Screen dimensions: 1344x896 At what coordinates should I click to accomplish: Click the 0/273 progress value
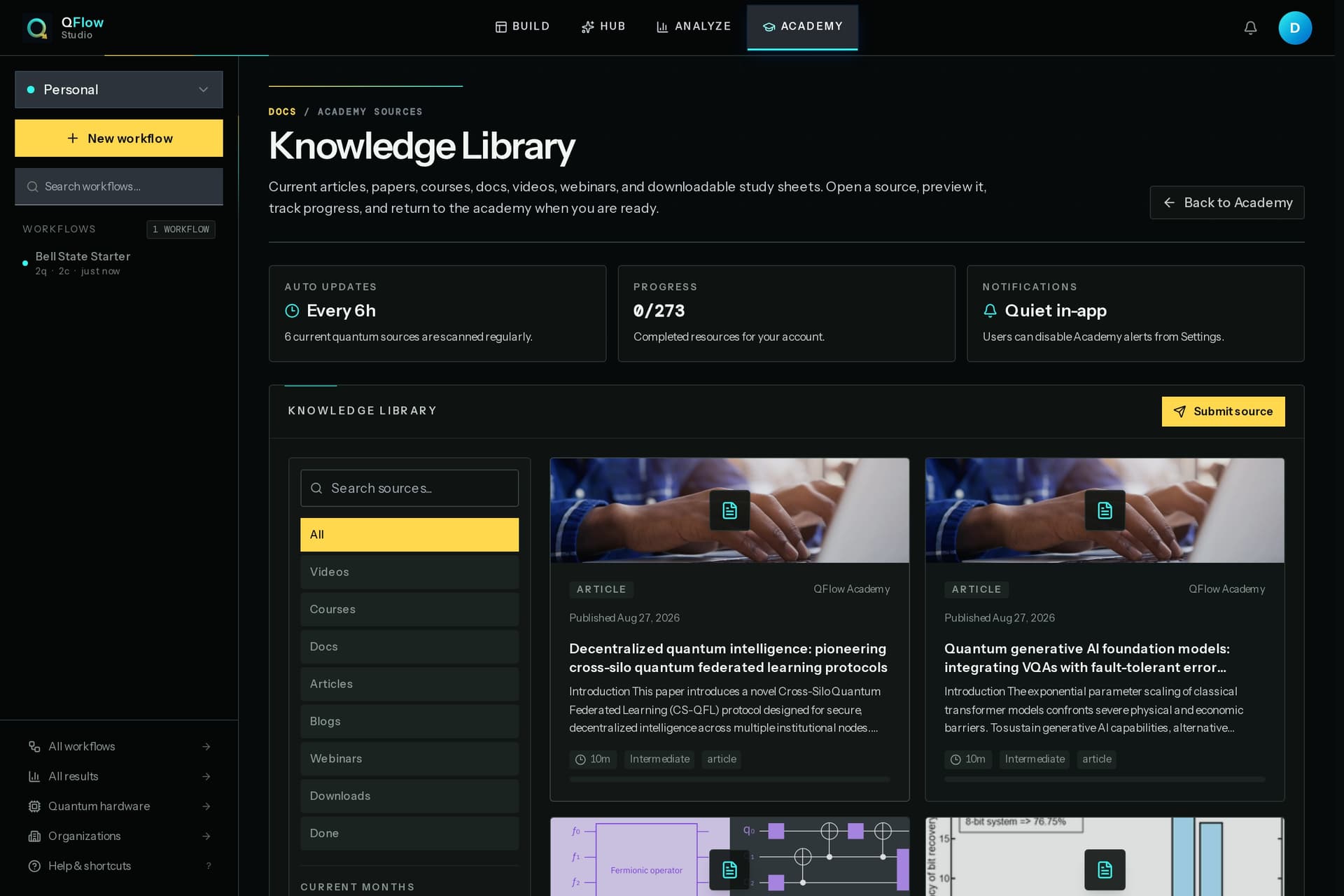(659, 311)
